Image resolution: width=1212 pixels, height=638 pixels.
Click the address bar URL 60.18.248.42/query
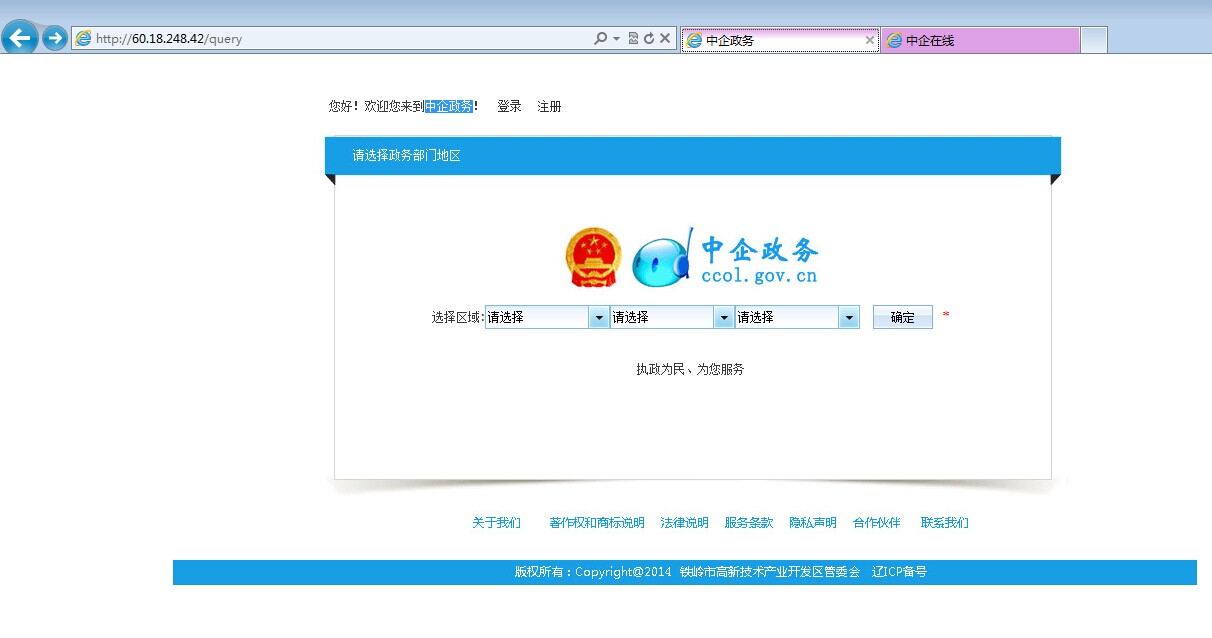(169, 39)
